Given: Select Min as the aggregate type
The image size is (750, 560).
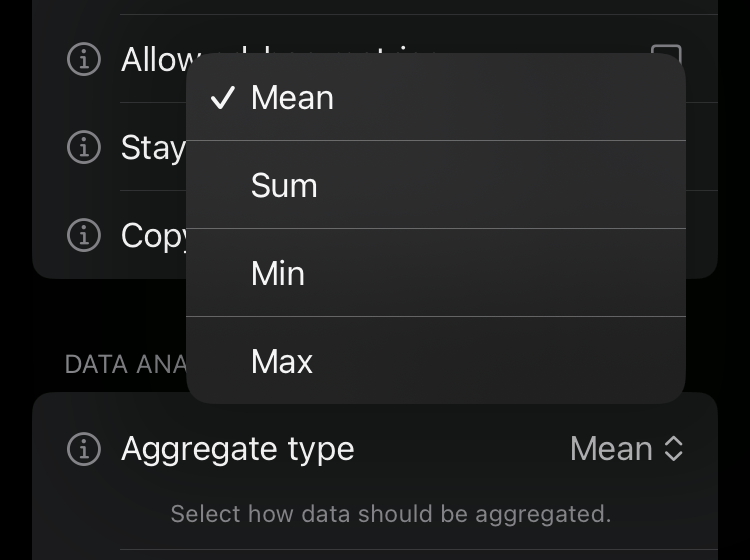Looking at the screenshot, I should coord(435,273).
